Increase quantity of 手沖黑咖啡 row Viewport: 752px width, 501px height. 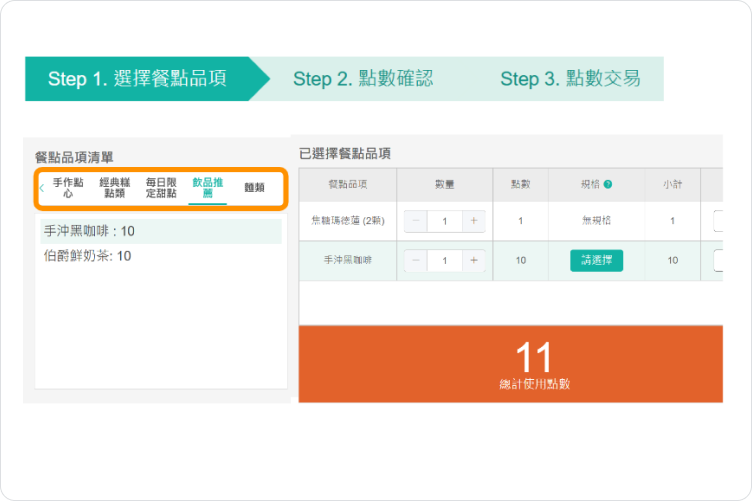[x=474, y=260]
